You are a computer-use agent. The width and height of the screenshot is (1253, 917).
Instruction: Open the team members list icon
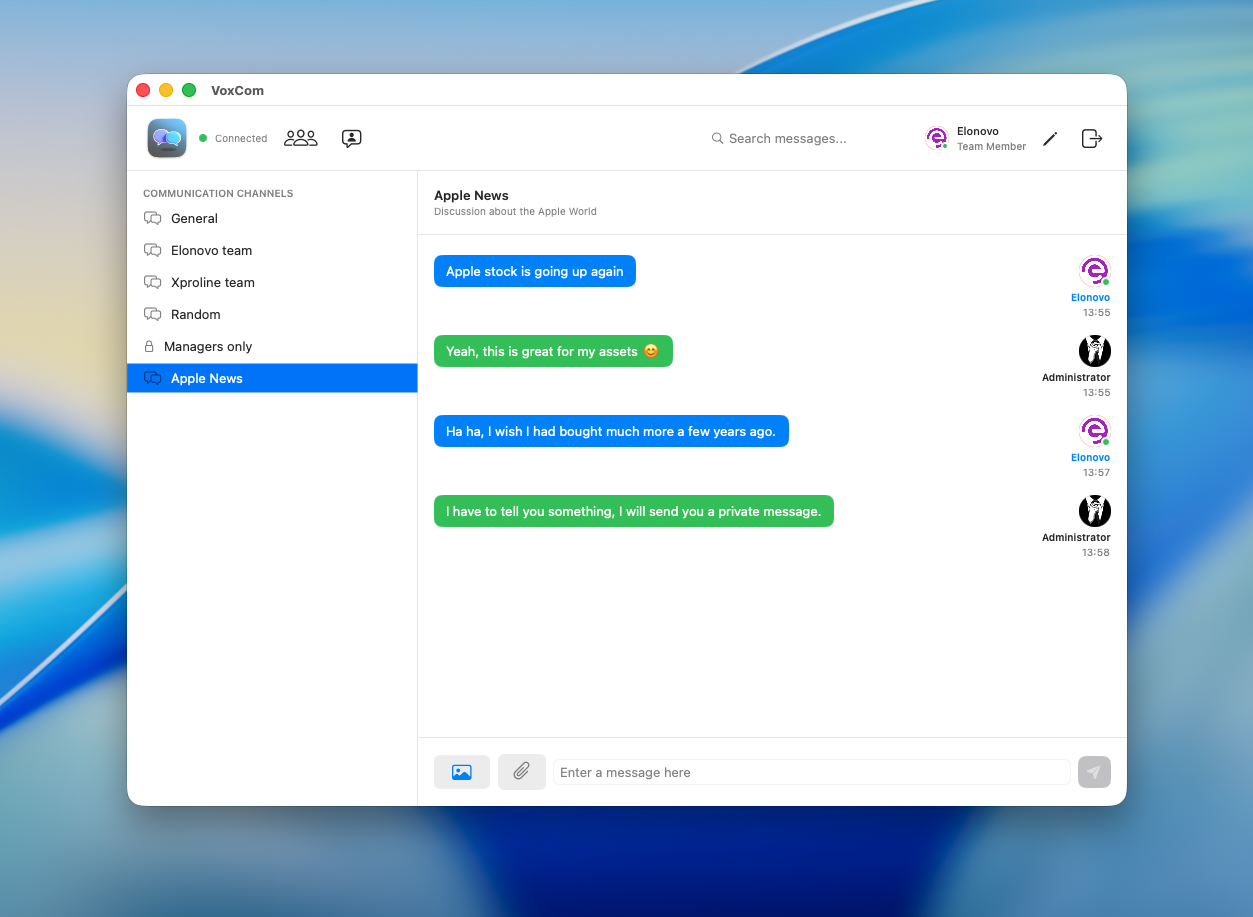(x=300, y=138)
